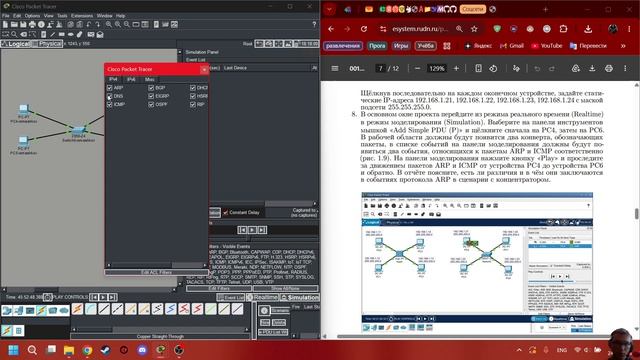Select the Connections lightning device category
Image resolution: width=640 pixels, height=360 pixels.
click(x=41, y=311)
